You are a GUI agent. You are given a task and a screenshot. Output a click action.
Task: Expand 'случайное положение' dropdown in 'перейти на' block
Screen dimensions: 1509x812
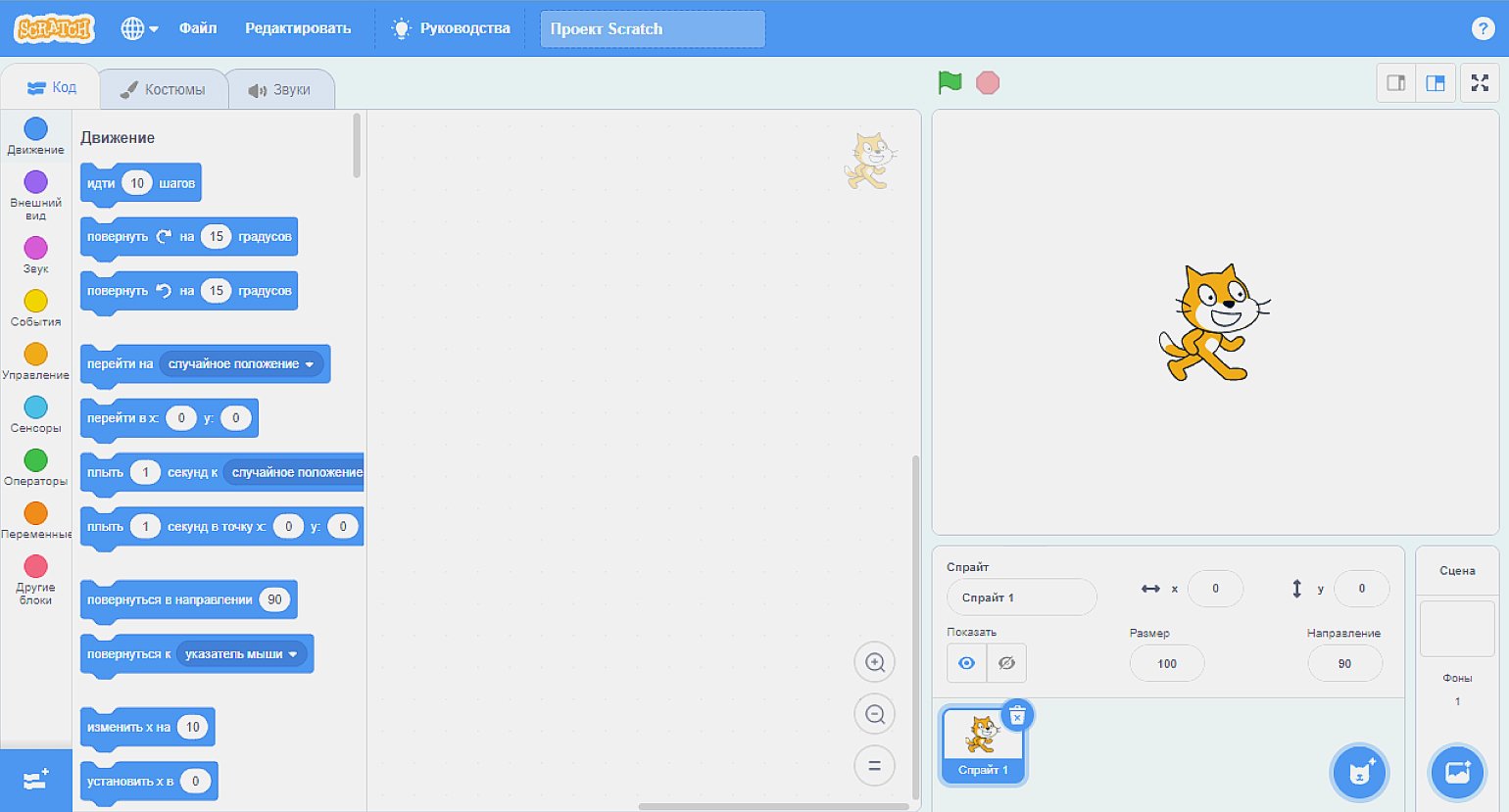(x=310, y=364)
